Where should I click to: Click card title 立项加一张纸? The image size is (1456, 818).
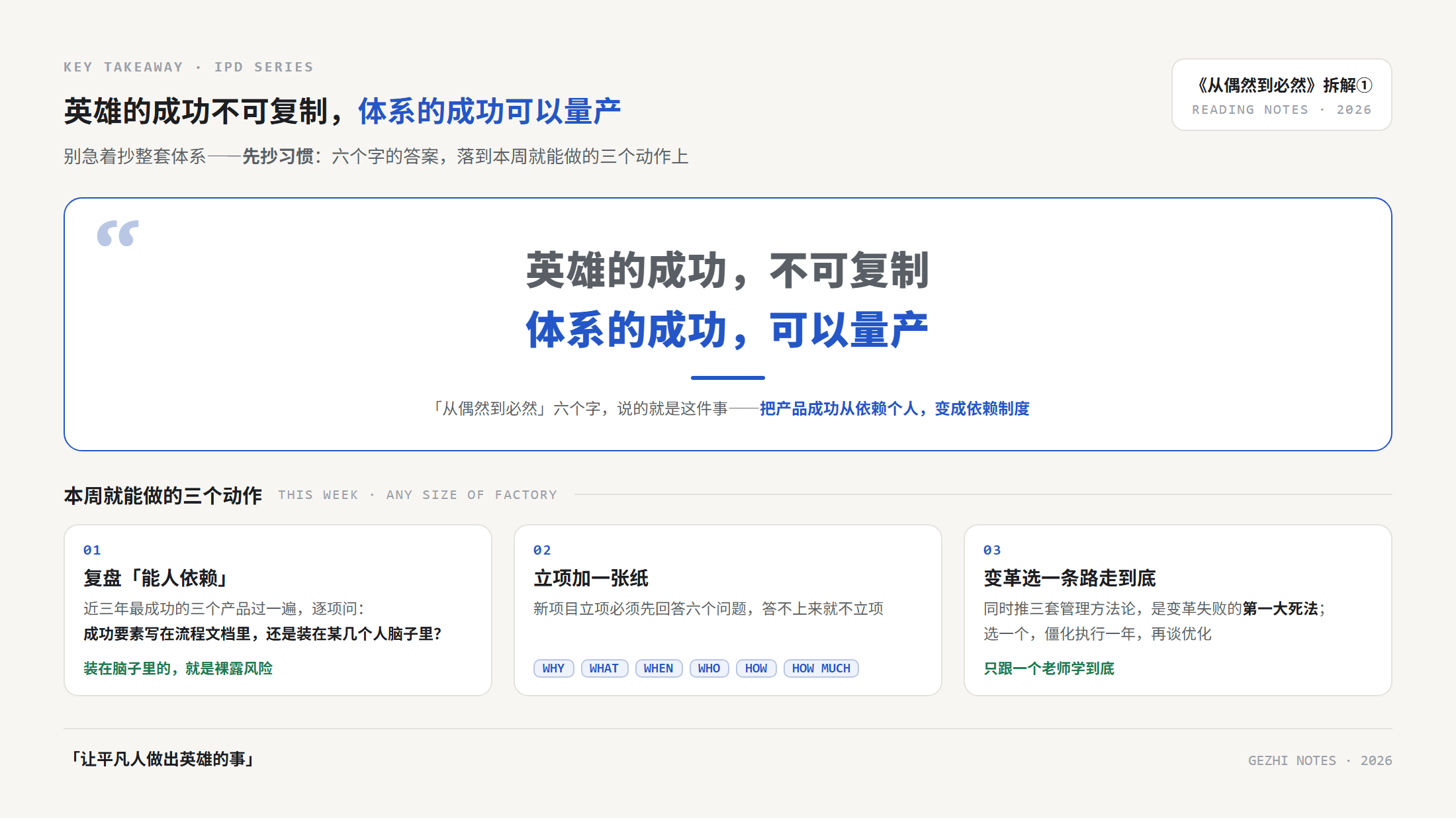coord(591,578)
